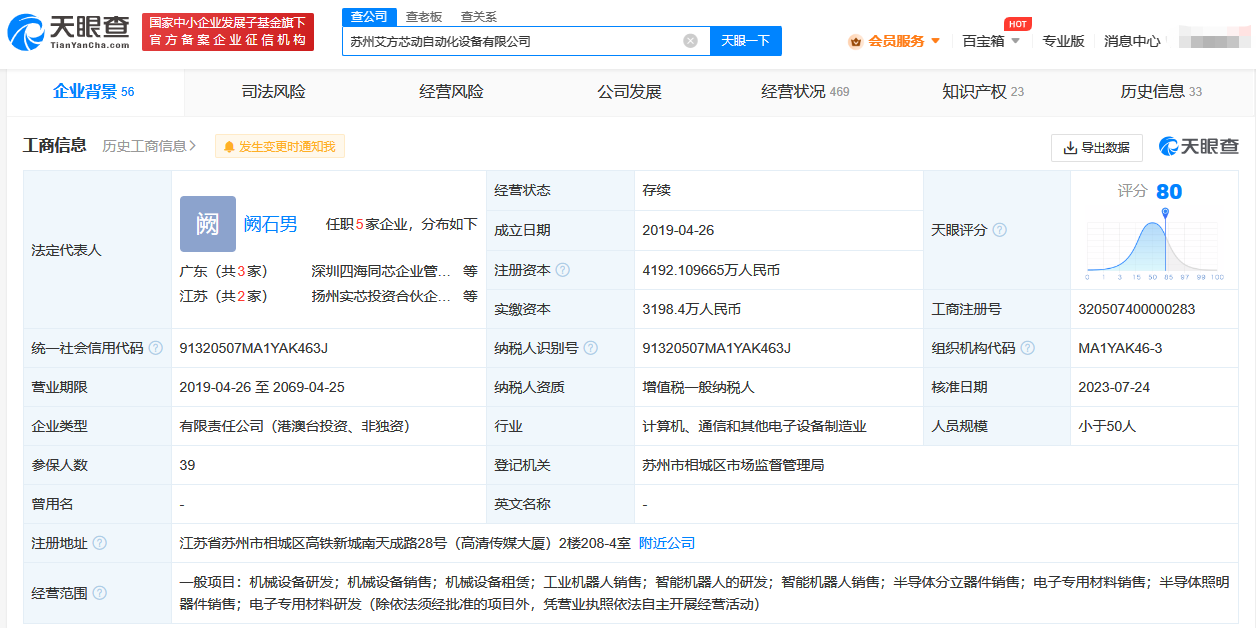Click the 发生变更时通知我 notify label

(288, 147)
